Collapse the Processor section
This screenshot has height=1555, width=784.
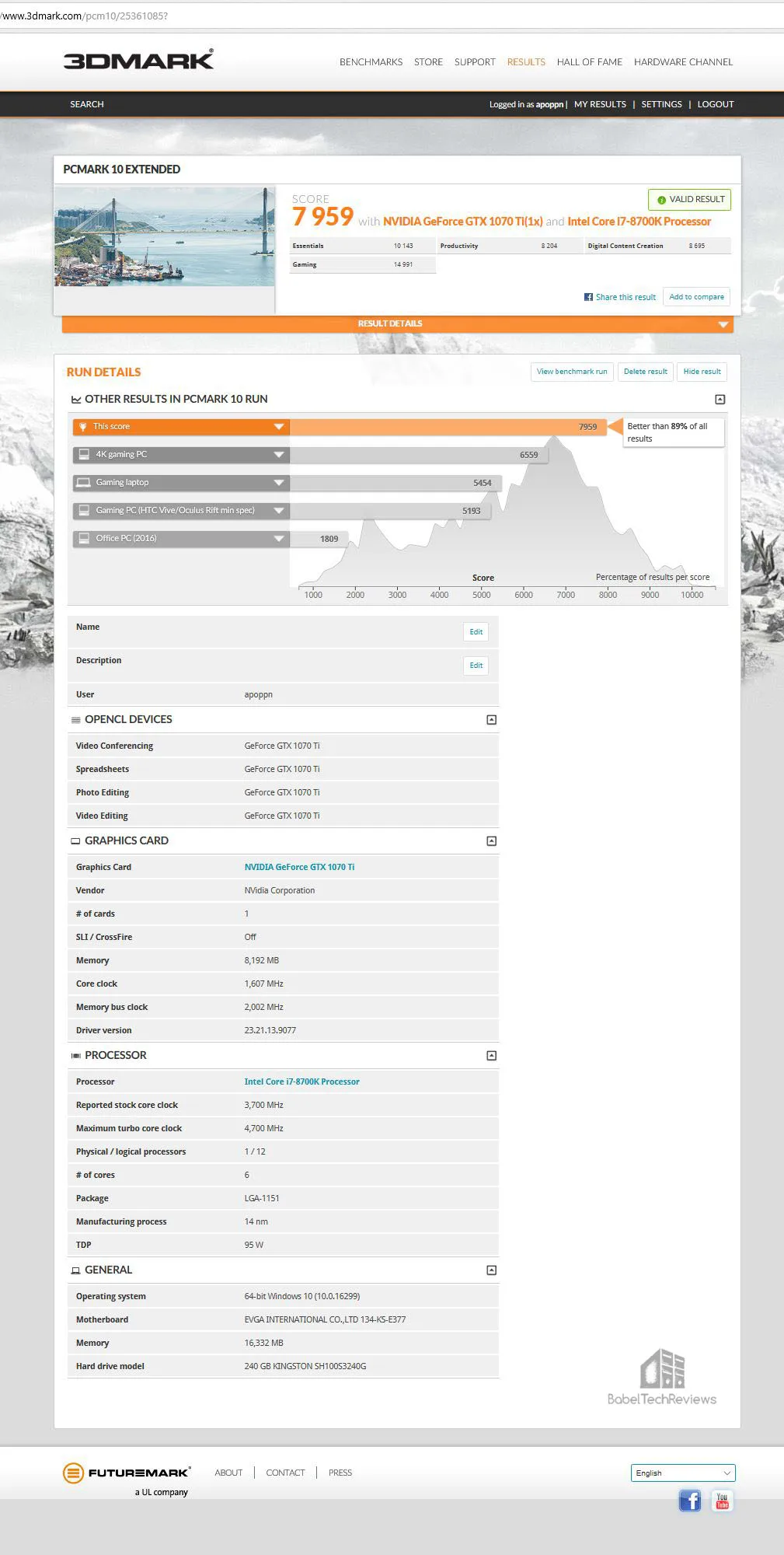coord(491,1056)
